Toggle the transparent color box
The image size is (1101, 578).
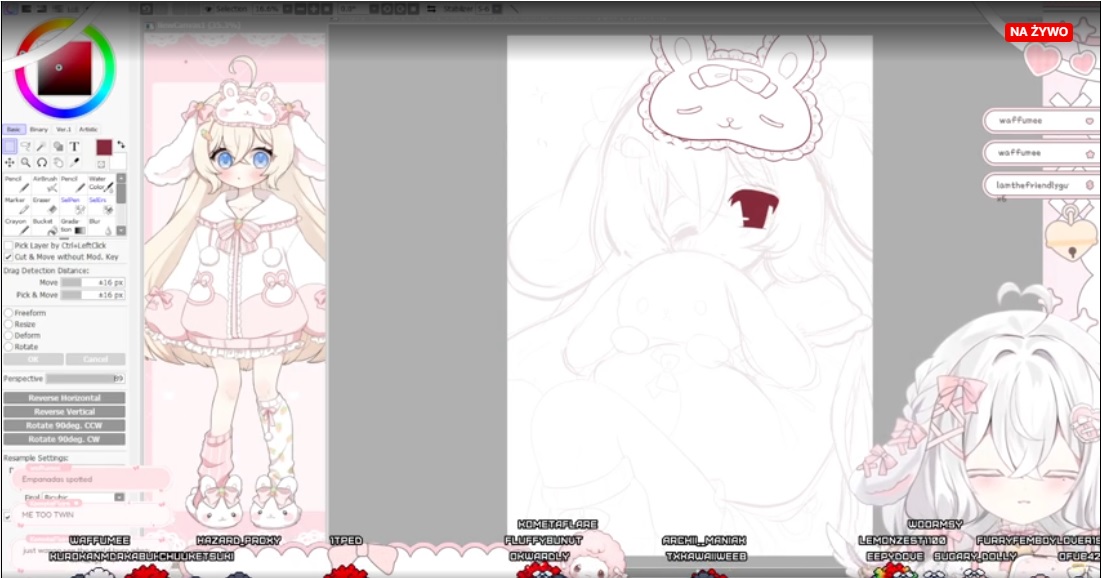(101, 164)
